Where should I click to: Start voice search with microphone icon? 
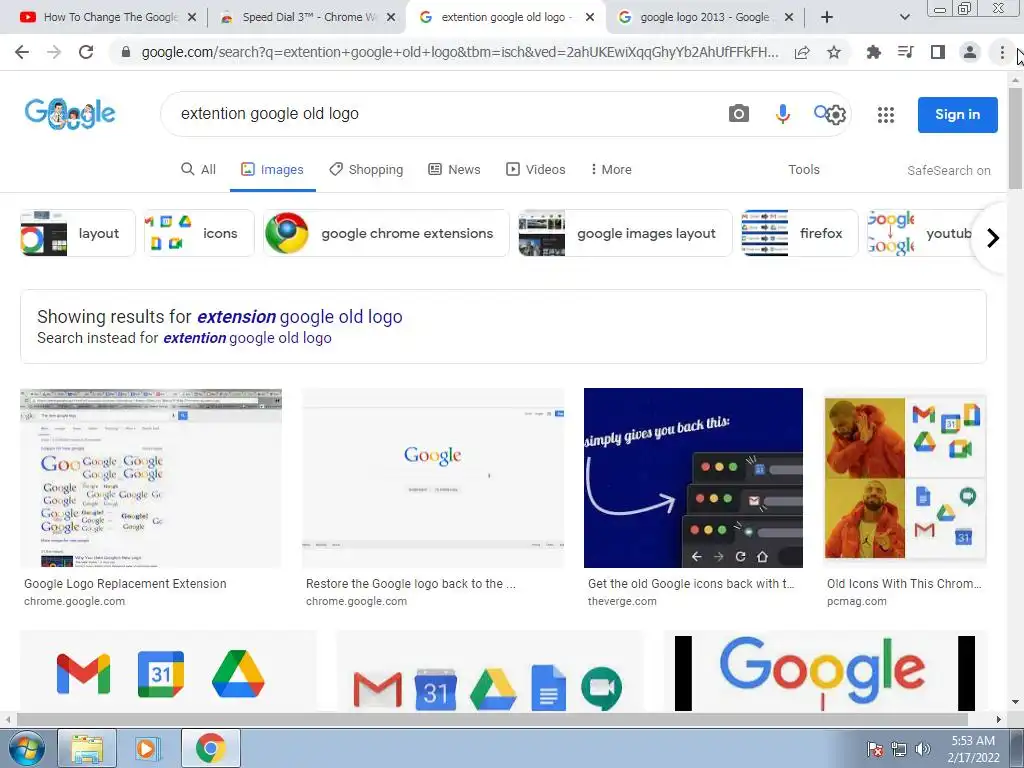coord(782,114)
